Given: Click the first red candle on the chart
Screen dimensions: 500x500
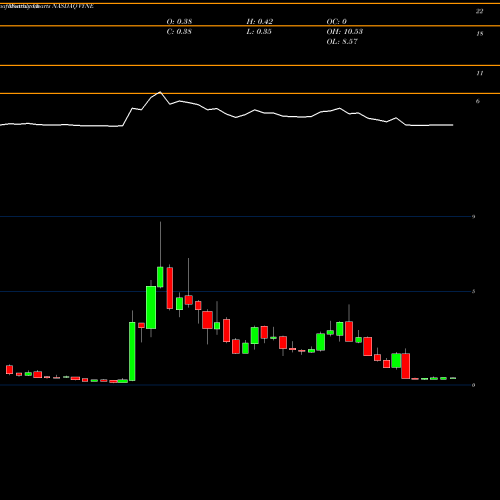Looking at the screenshot, I should coord(9,369).
